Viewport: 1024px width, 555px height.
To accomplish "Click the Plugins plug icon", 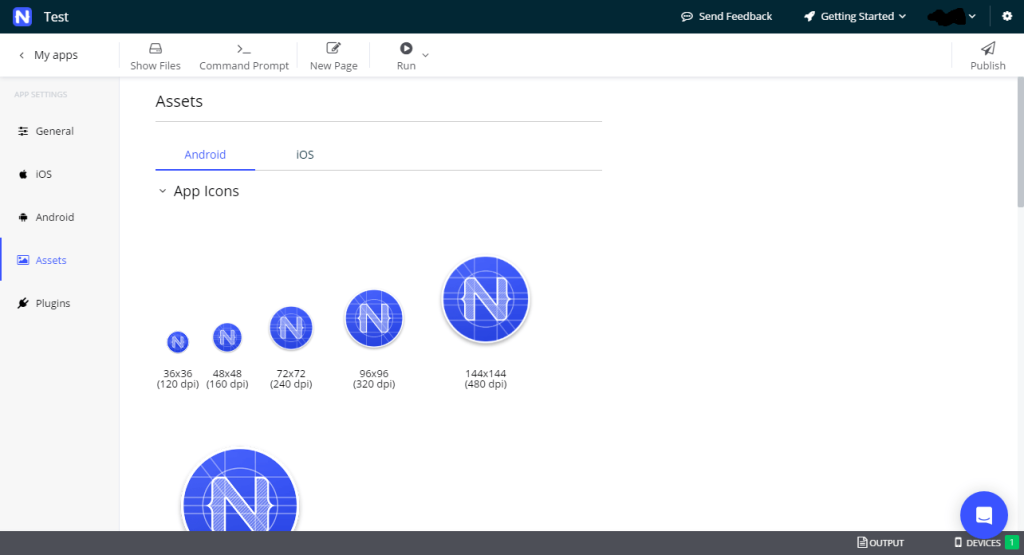I will click(x=23, y=303).
